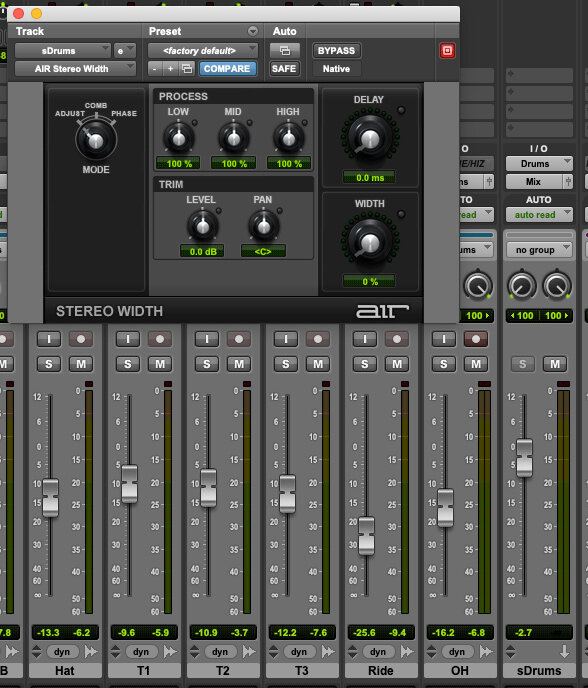Viewport: 588px width, 688px height.
Task: Open the AIR Stereo Width plug-in selector
Action: pyautogui.click(x=75, y=69)
